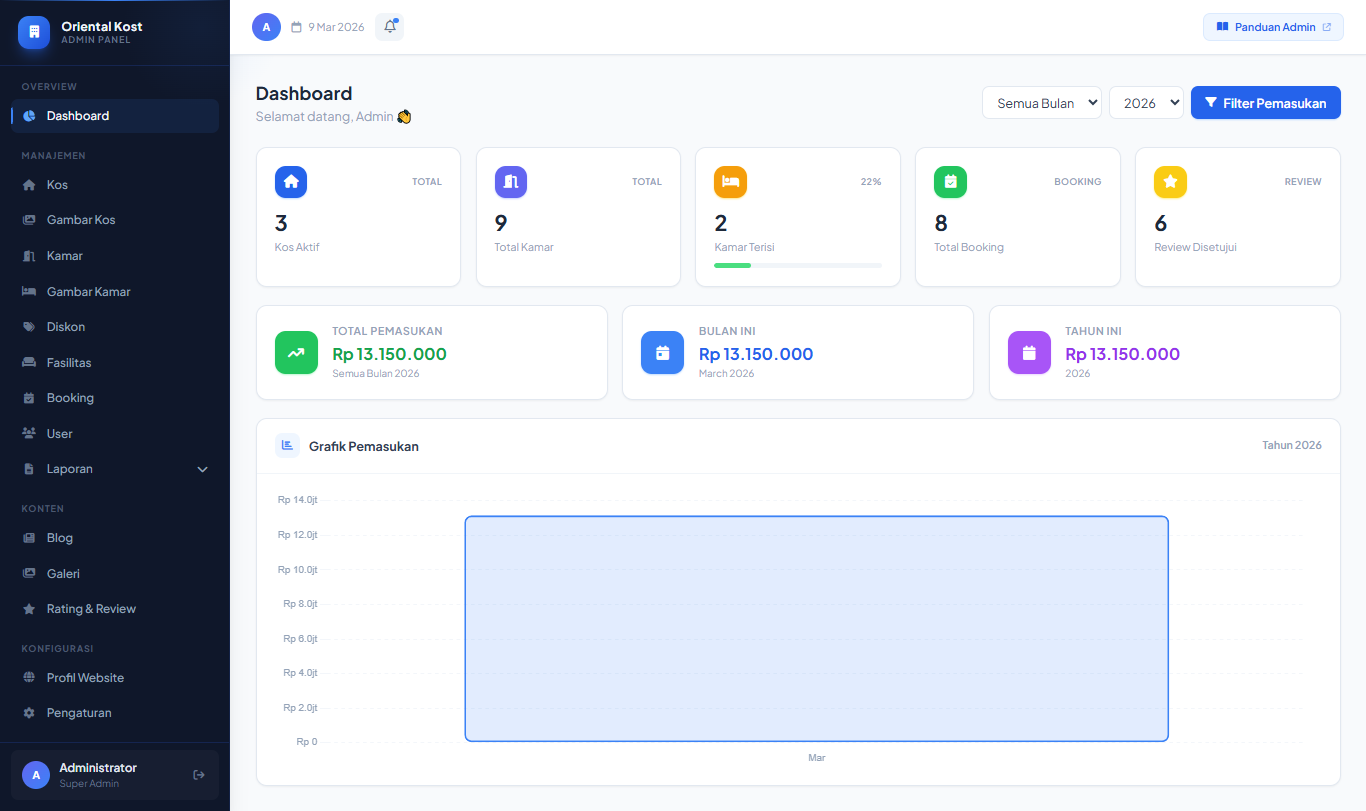
Task: Click the Oriental Kost building logo
Action: point(34,32)
